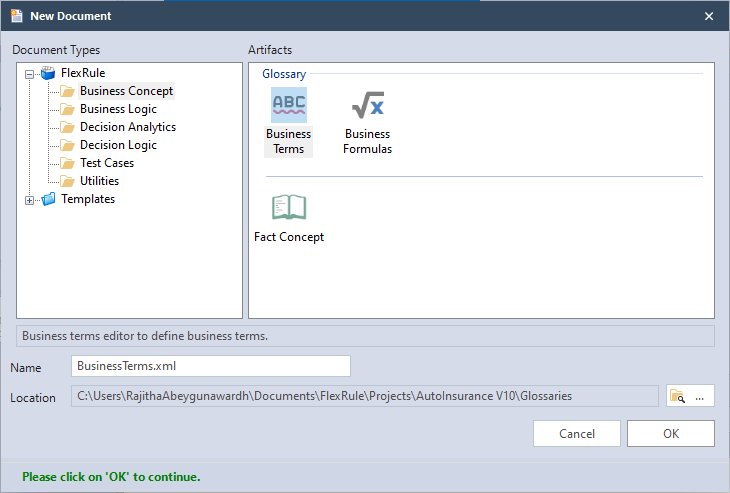Select Business Concept in document types
Screen dimensions: 730x493
coord(126,91)
